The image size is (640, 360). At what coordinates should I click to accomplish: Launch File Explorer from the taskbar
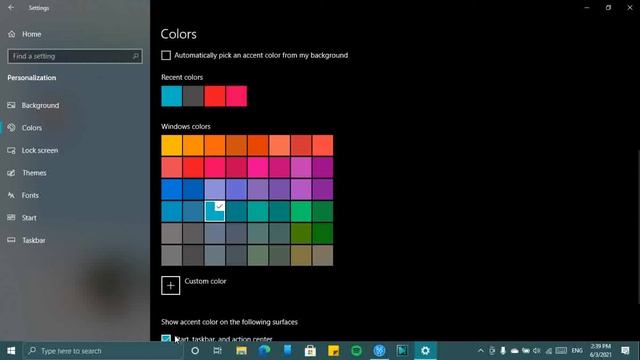tap(241, 351)
